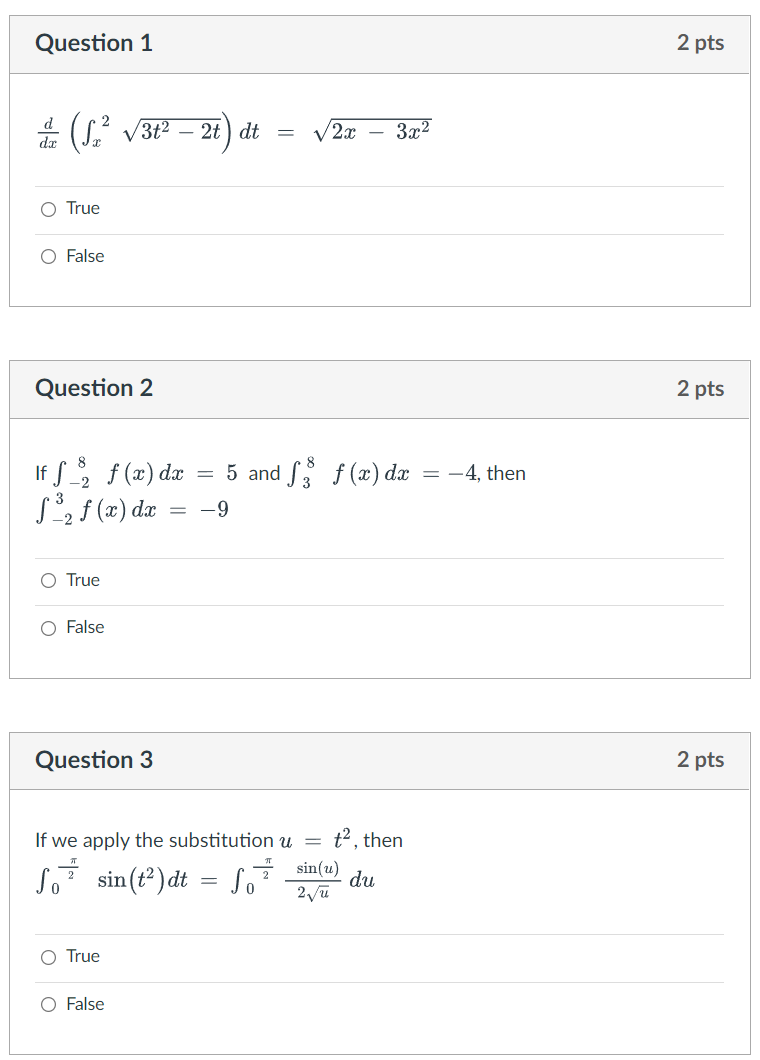This screenshot has width=760, height=1060.
Task: Select False for Question 3
Action: (x=48, y=1004)
